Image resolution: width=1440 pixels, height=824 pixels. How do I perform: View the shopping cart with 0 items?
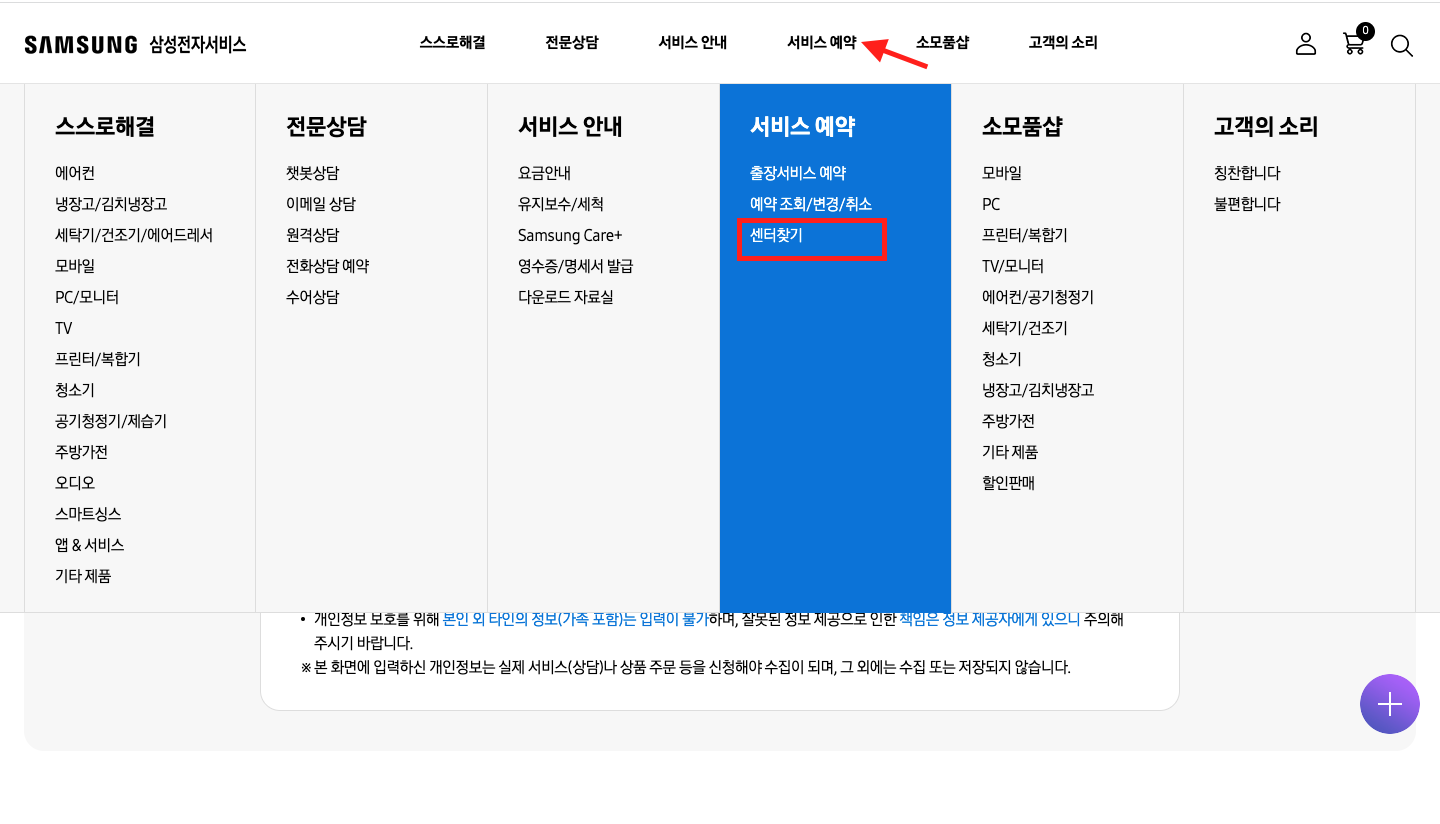(1353, 45)
